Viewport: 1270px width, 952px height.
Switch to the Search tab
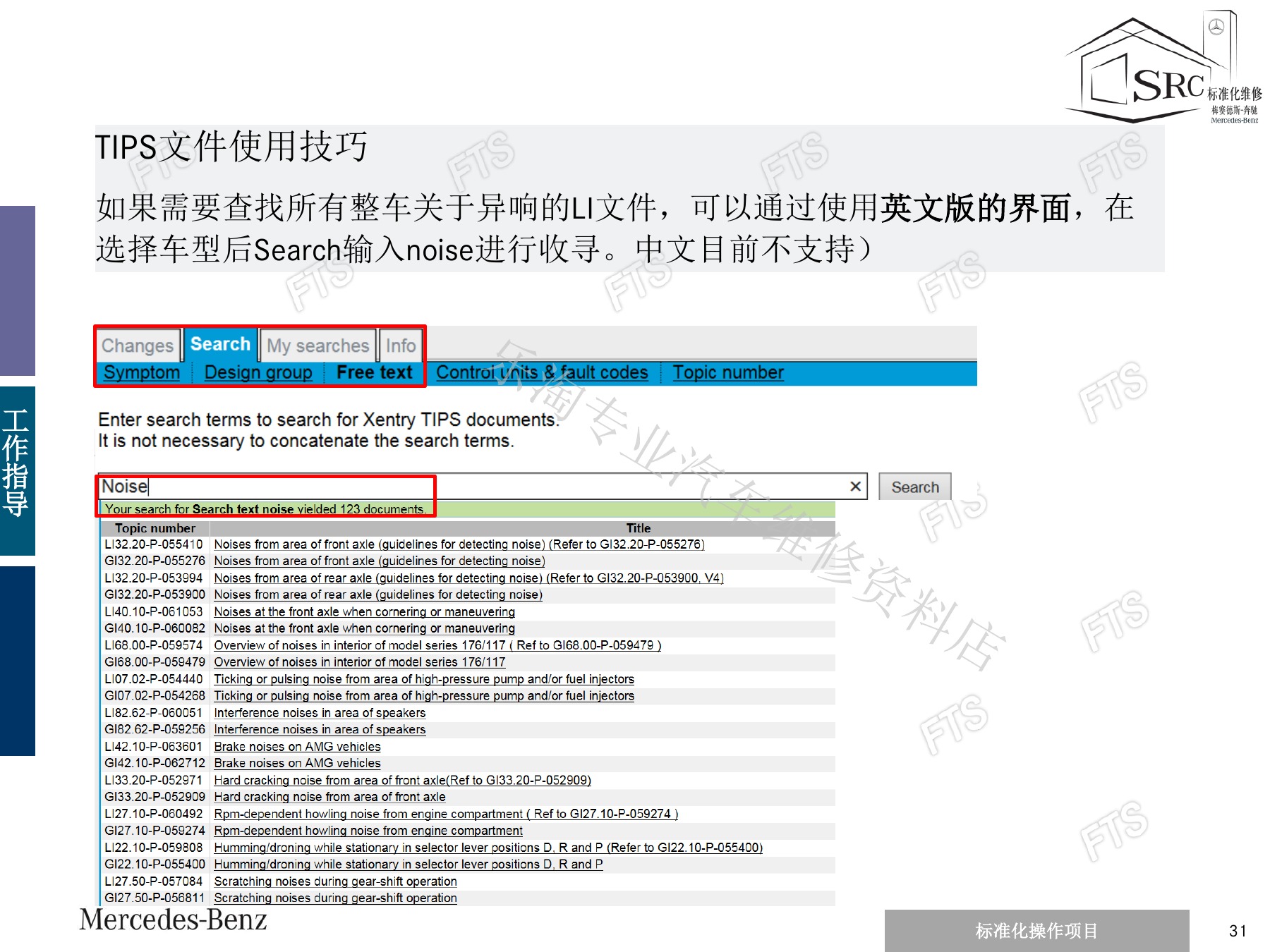220,344
